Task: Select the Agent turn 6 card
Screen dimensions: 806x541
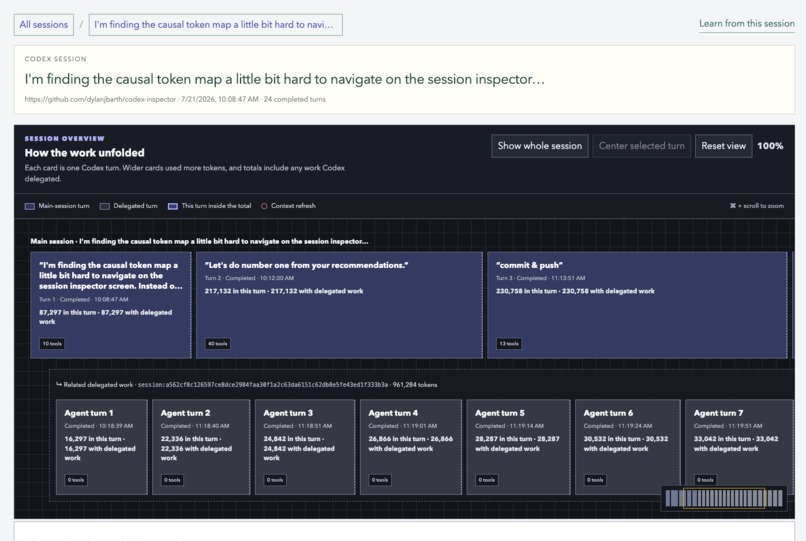Action: tap(628, 447)
